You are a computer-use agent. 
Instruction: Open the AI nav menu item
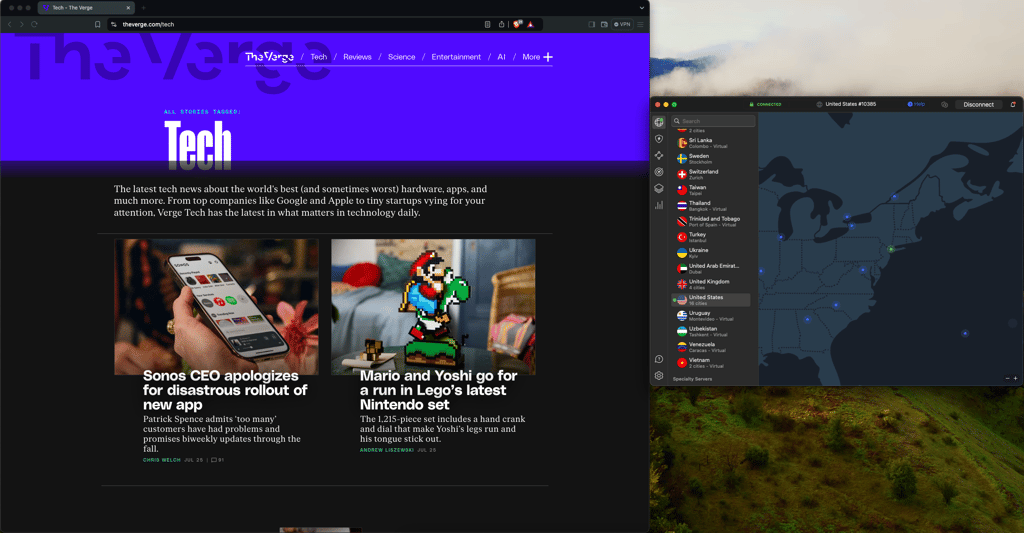pos(502,57)
